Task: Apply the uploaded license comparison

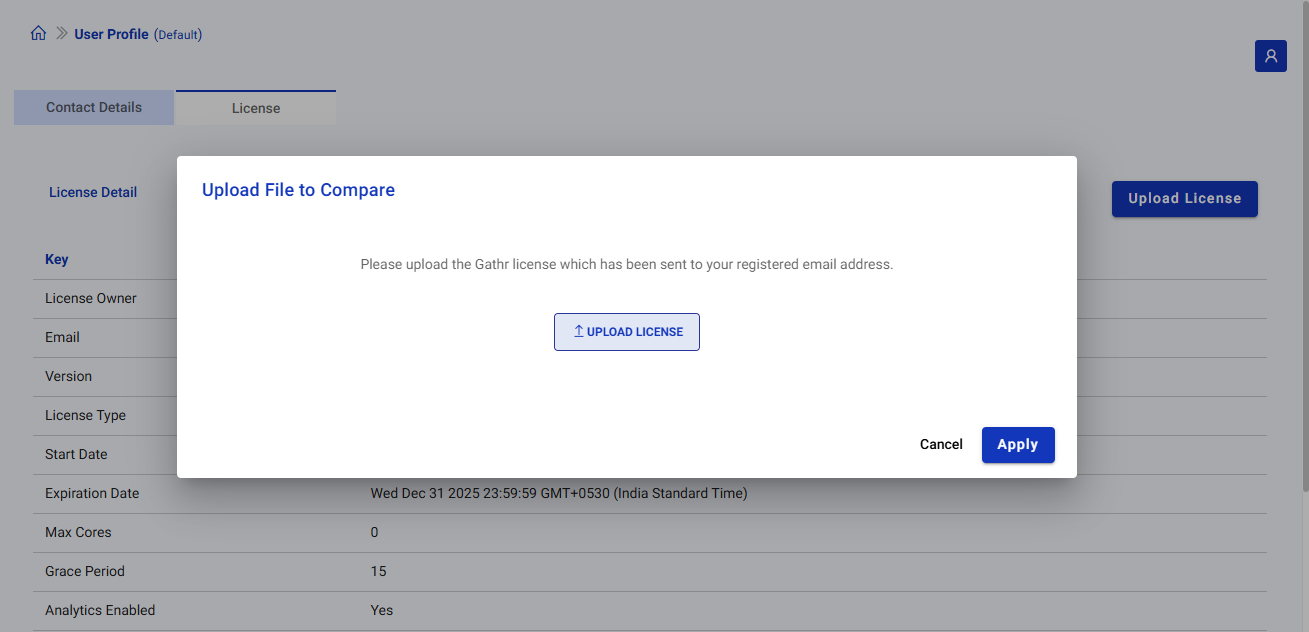Action: tap(1018, 444)
